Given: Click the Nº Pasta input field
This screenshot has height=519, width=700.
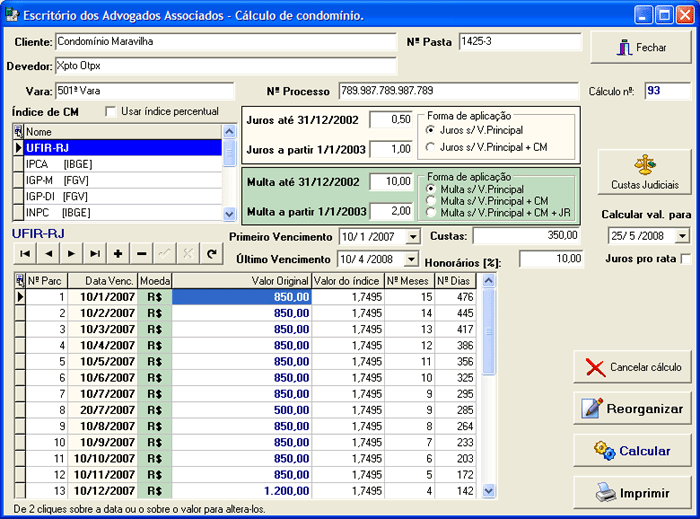Looking at the screenshot, I should point(521,42).
